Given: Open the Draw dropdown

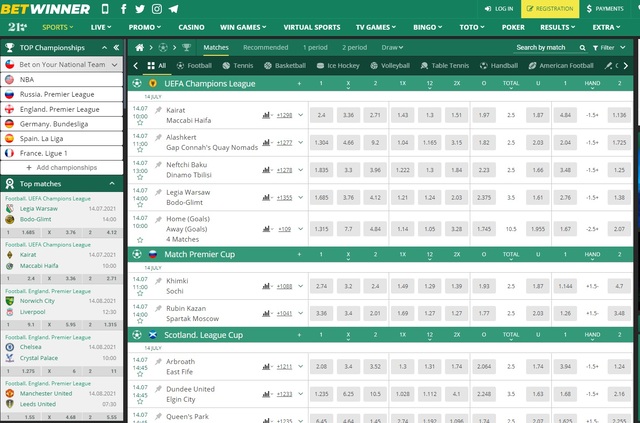Looking at the screenshot, I should 392,48.
